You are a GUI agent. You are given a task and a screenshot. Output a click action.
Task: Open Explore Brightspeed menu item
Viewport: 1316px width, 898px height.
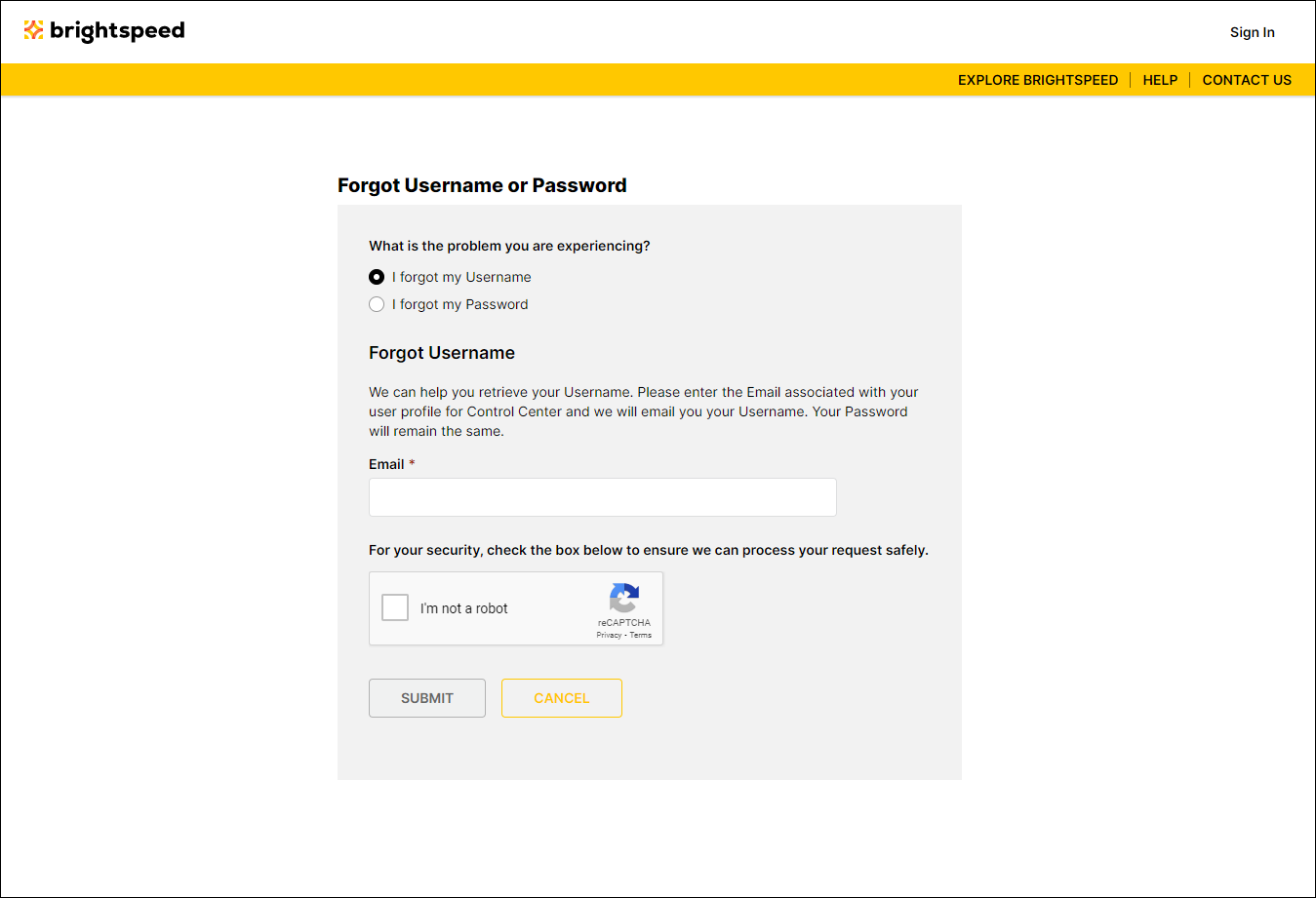[1038, 80]
